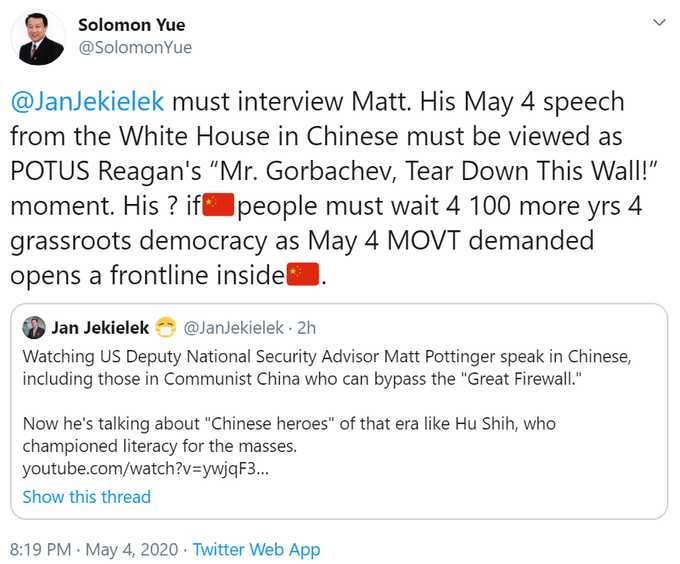Click the grey @JanJekielek handle in quoted tweet

click(234, 328)
